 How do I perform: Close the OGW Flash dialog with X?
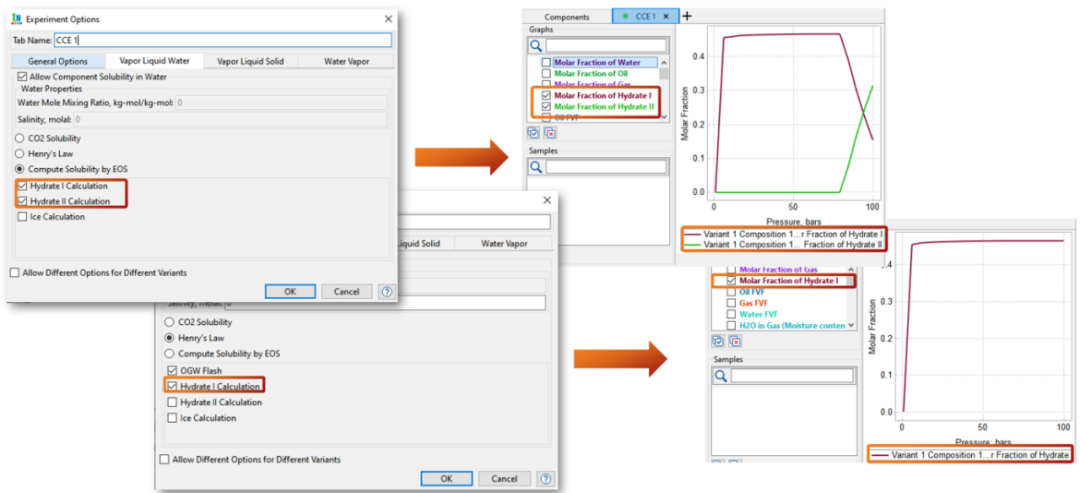point(547,200)
